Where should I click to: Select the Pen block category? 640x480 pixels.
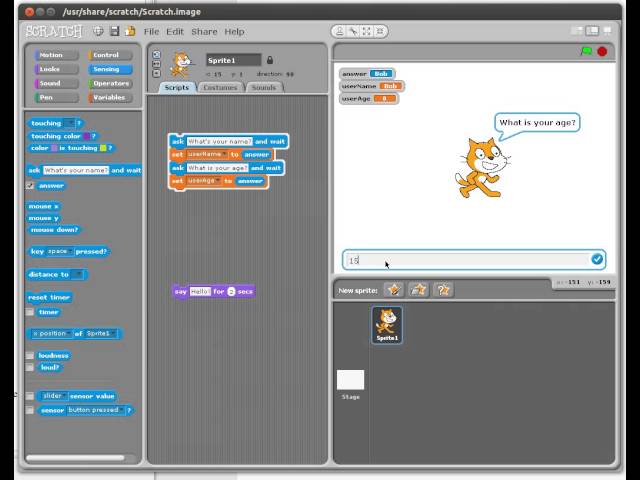point(56,98)
